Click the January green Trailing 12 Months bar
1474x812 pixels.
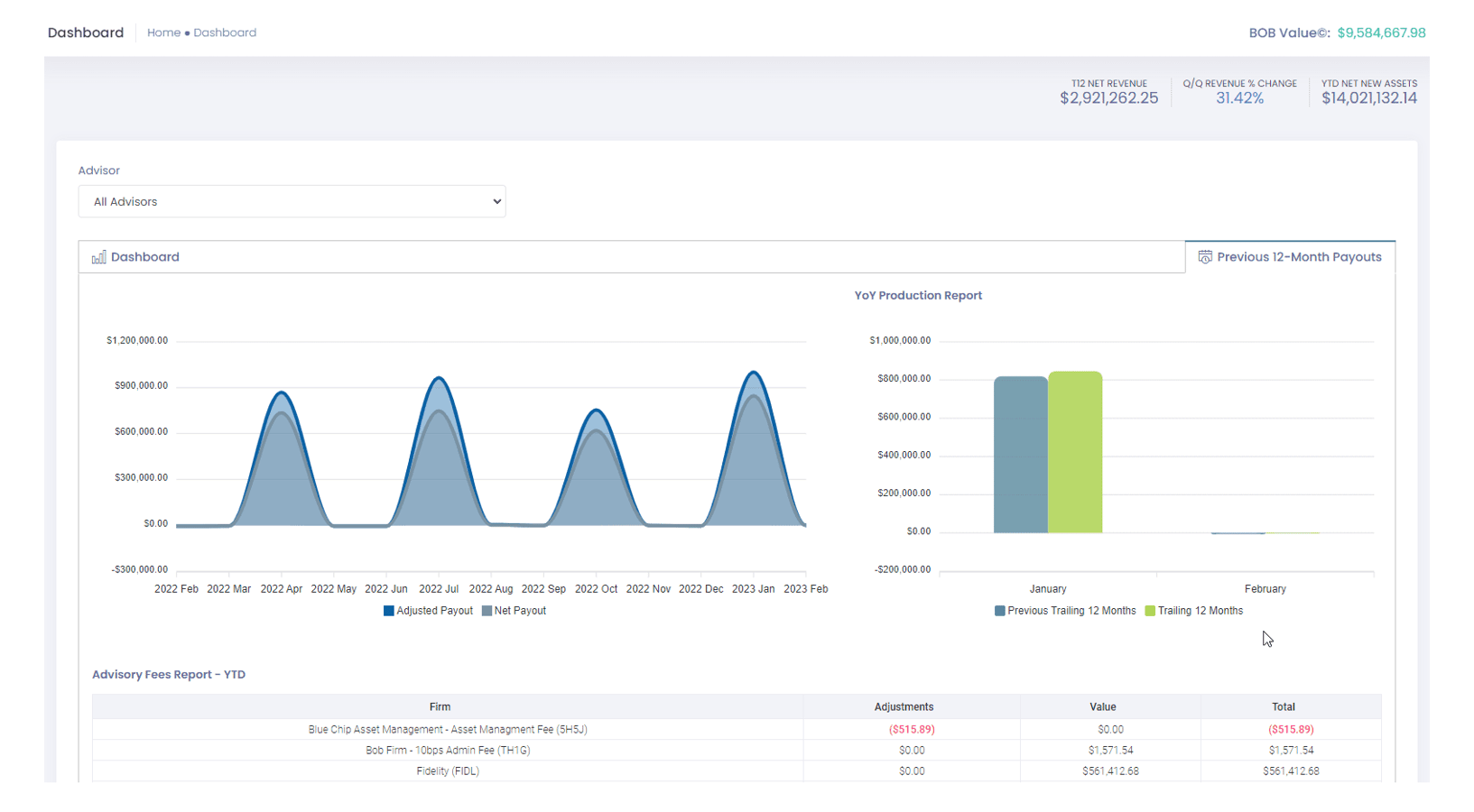[x=1075, y=451]
